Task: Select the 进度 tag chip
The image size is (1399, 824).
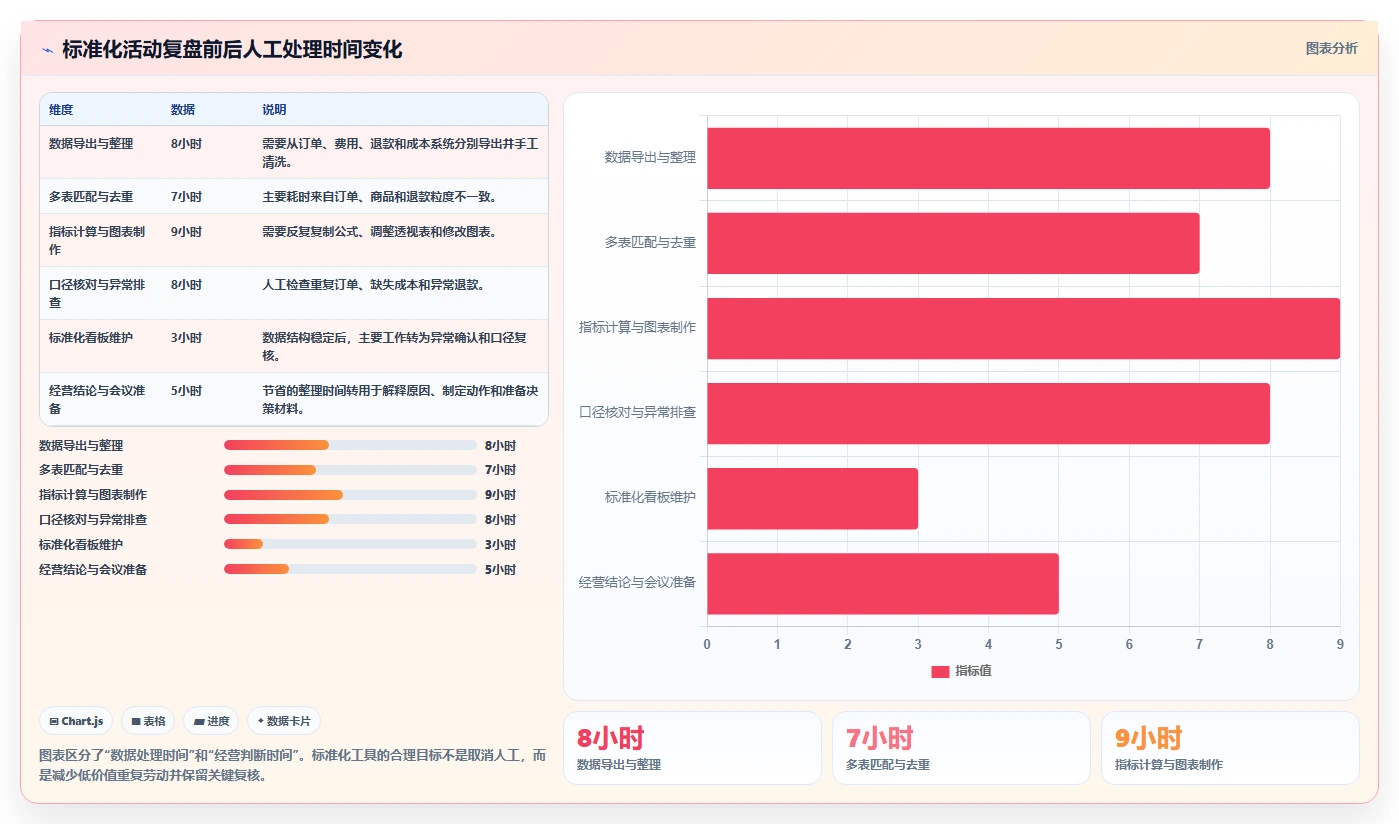Action: click(211, 721)
